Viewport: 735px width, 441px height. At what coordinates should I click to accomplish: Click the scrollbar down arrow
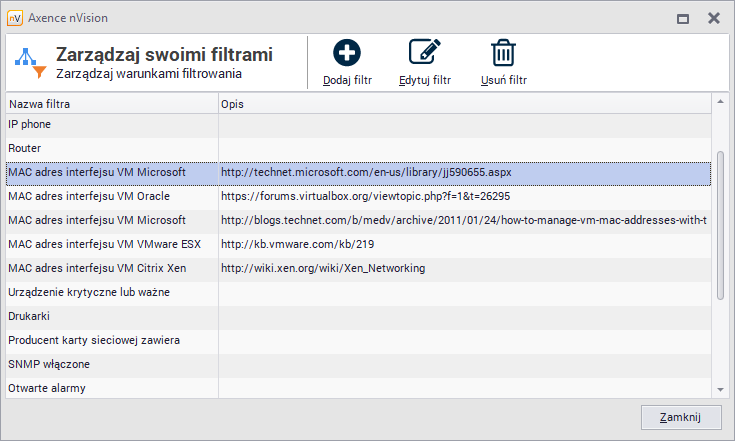tap(719, 389)
